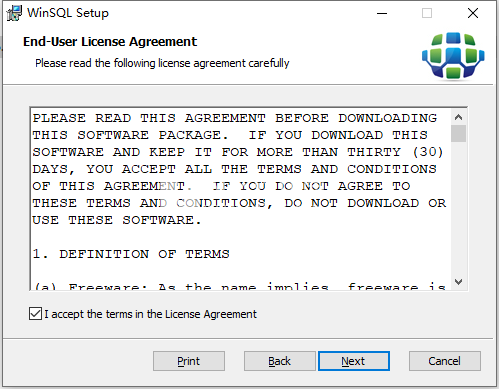The height and width of the screenshot is (389, 499).
Task: Click the '1. DEFINITION OF TERMS' line
Action: [131, 254]
